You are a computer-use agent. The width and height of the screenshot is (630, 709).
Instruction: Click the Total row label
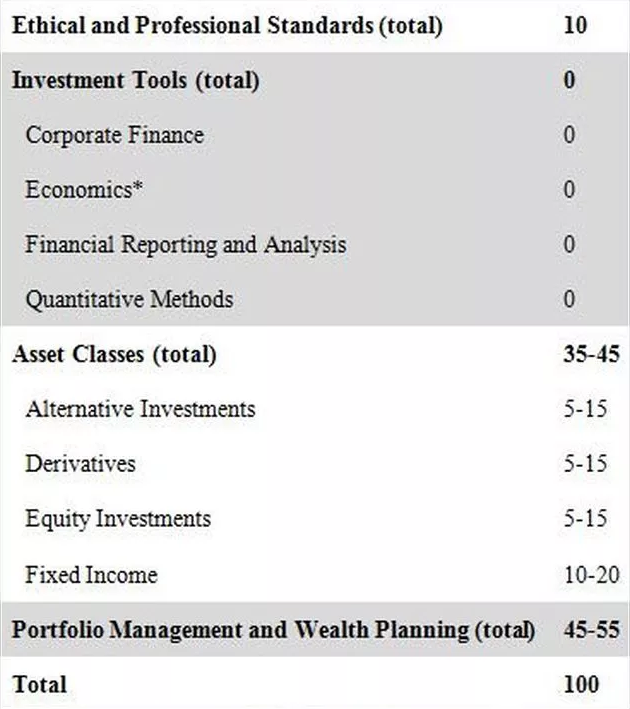tap(39, 685)
